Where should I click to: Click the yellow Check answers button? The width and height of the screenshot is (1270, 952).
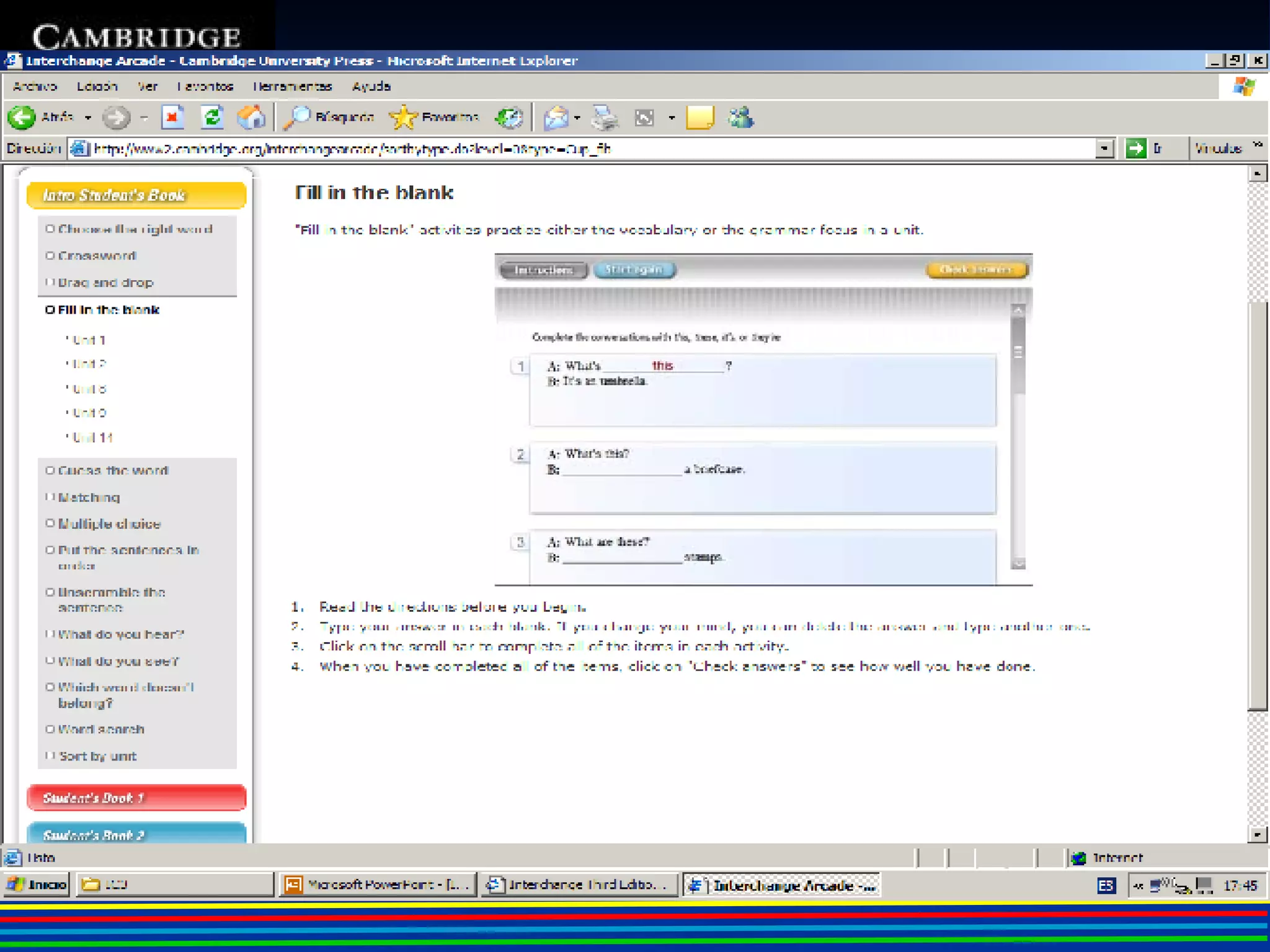(976, 270)
